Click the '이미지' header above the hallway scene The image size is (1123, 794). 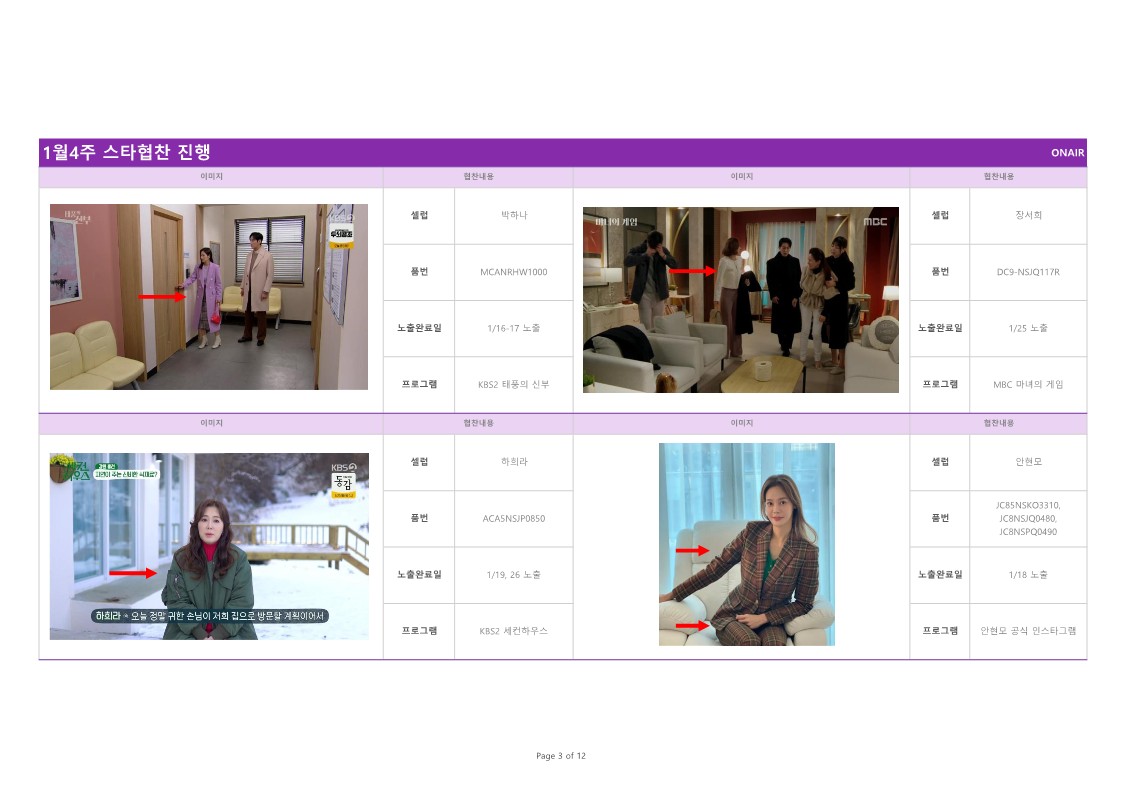point(211,177)
